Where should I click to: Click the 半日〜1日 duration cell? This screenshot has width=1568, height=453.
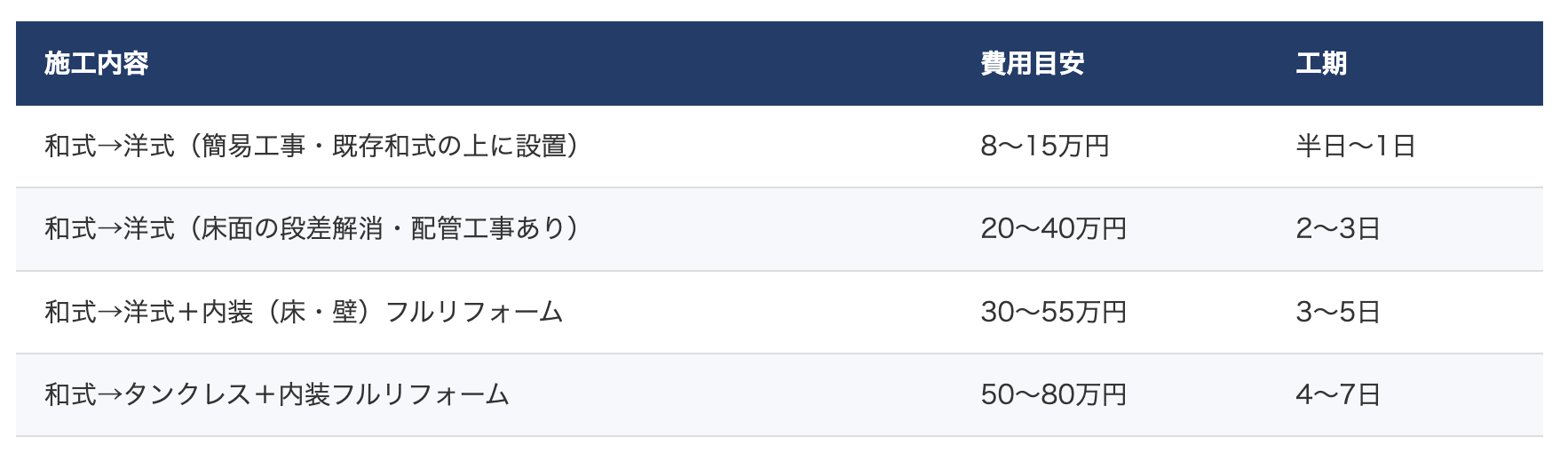[1355, 147]
